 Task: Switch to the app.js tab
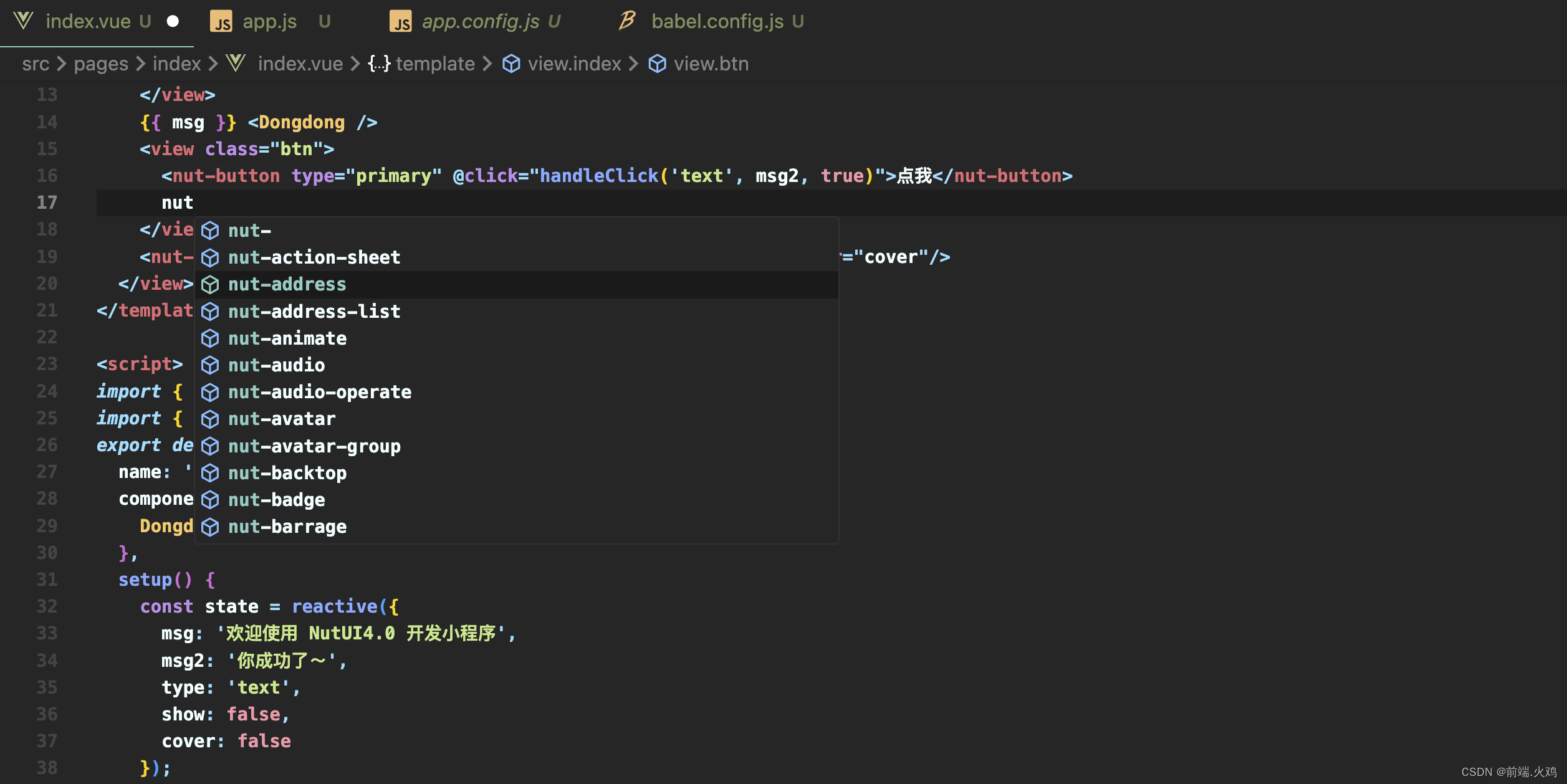[x=269, y=22]
